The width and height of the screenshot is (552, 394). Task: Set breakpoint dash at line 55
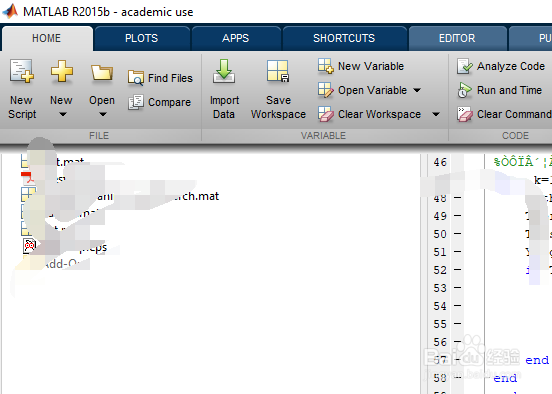click(x=457, y=324)
